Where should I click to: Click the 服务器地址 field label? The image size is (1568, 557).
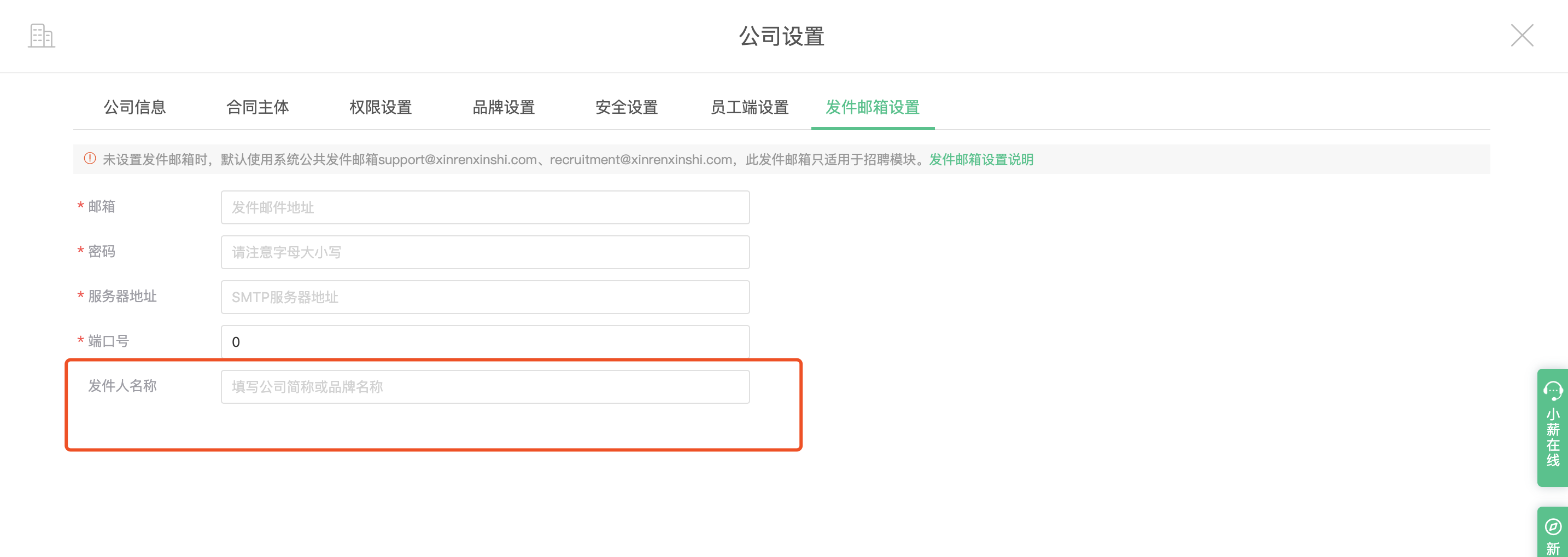click(x=122, y=296)
